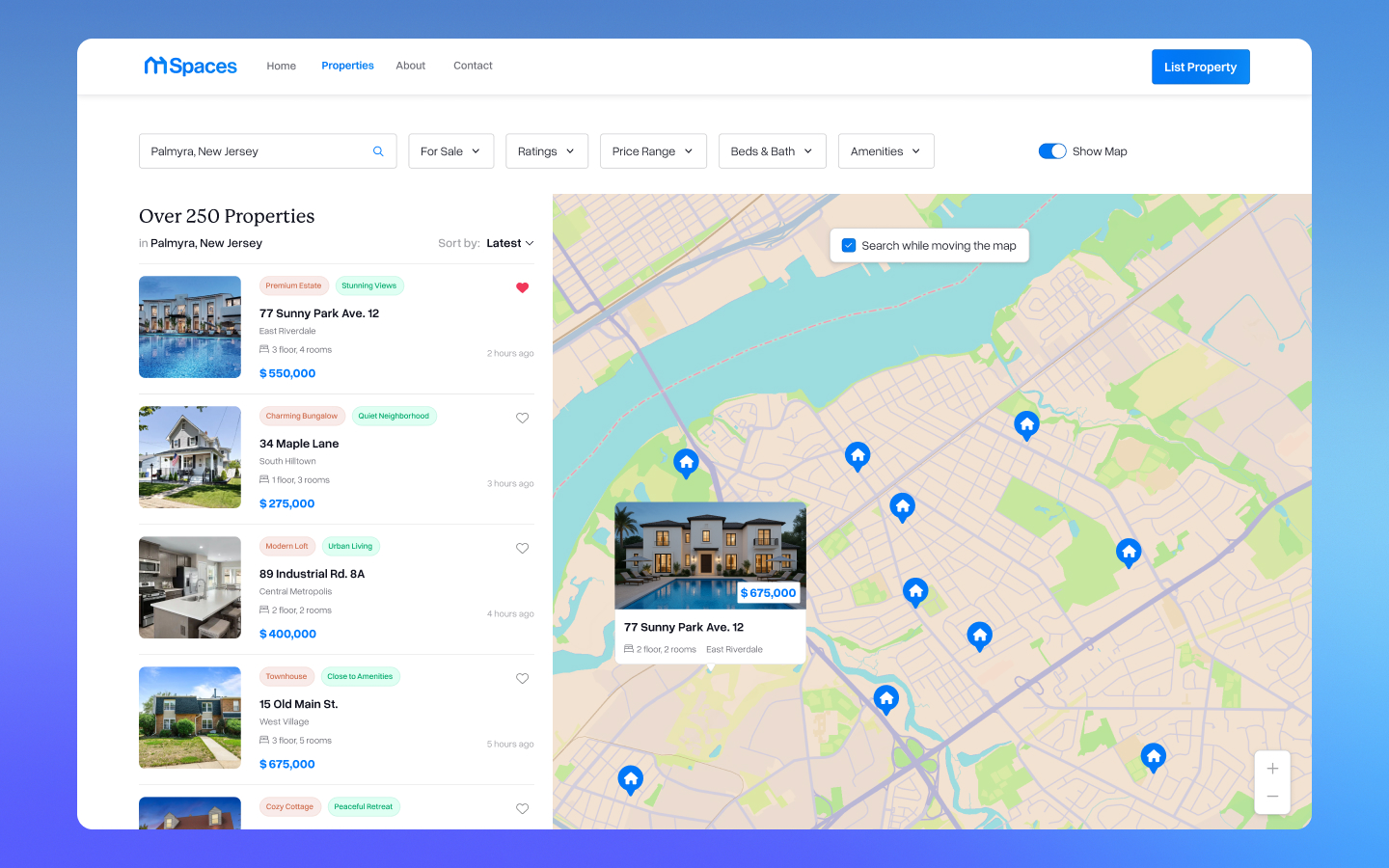Unfavorite 77 Sunny Park Ave. 12 heart
The width and height of the screenshot is (1389, 868).
coord(522,287)
